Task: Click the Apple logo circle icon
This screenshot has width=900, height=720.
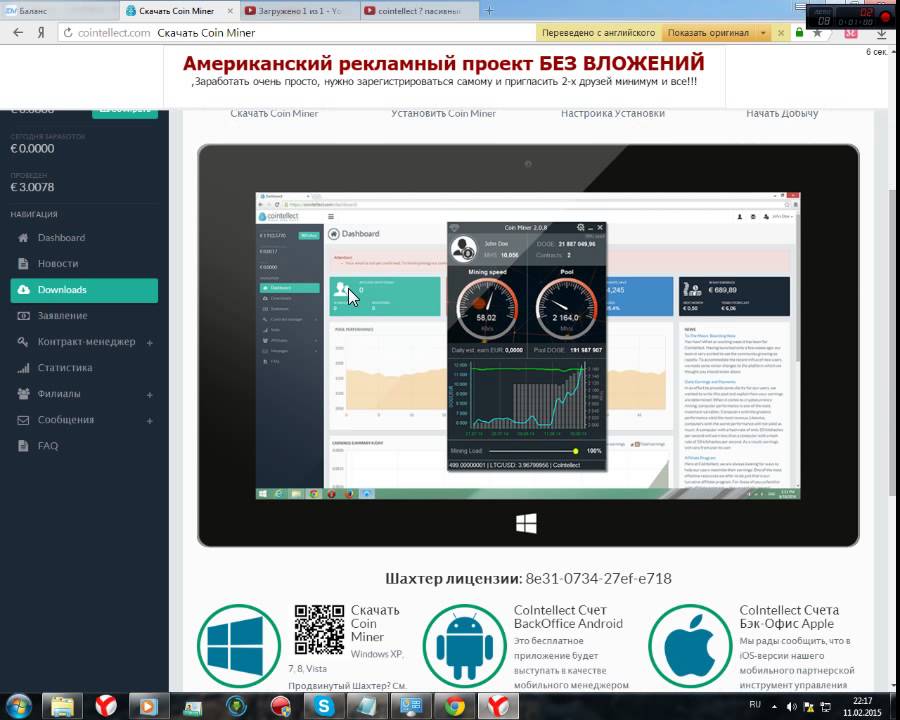Action: [x=690, y=646]
